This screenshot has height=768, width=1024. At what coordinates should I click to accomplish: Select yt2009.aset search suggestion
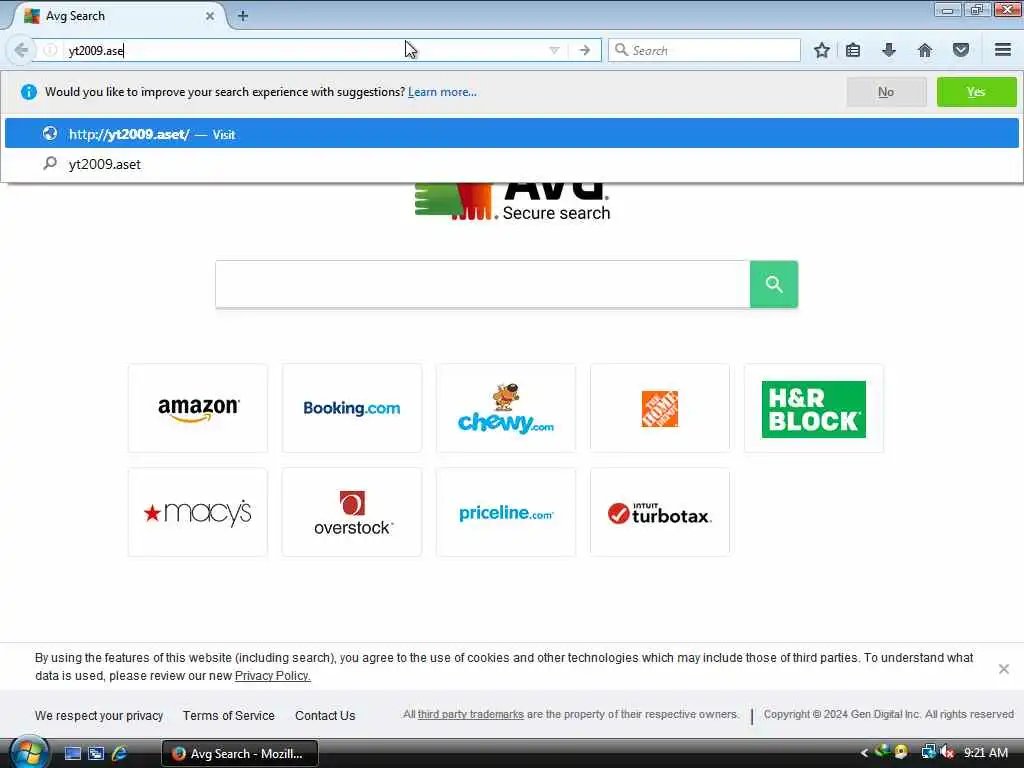pos(511,164)
